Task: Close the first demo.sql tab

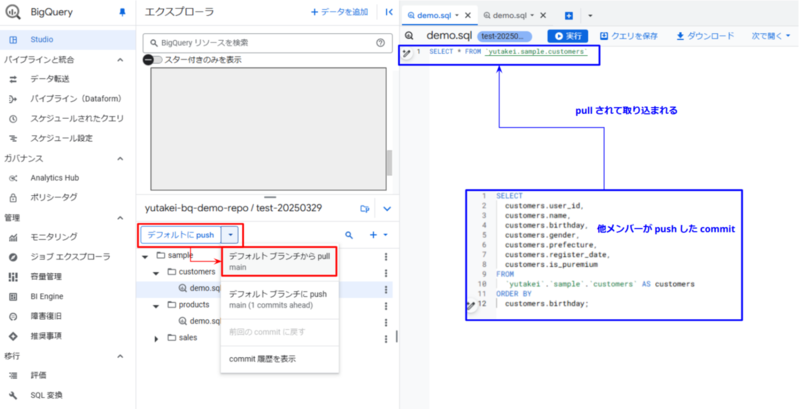Action: (x=468, y=15)
